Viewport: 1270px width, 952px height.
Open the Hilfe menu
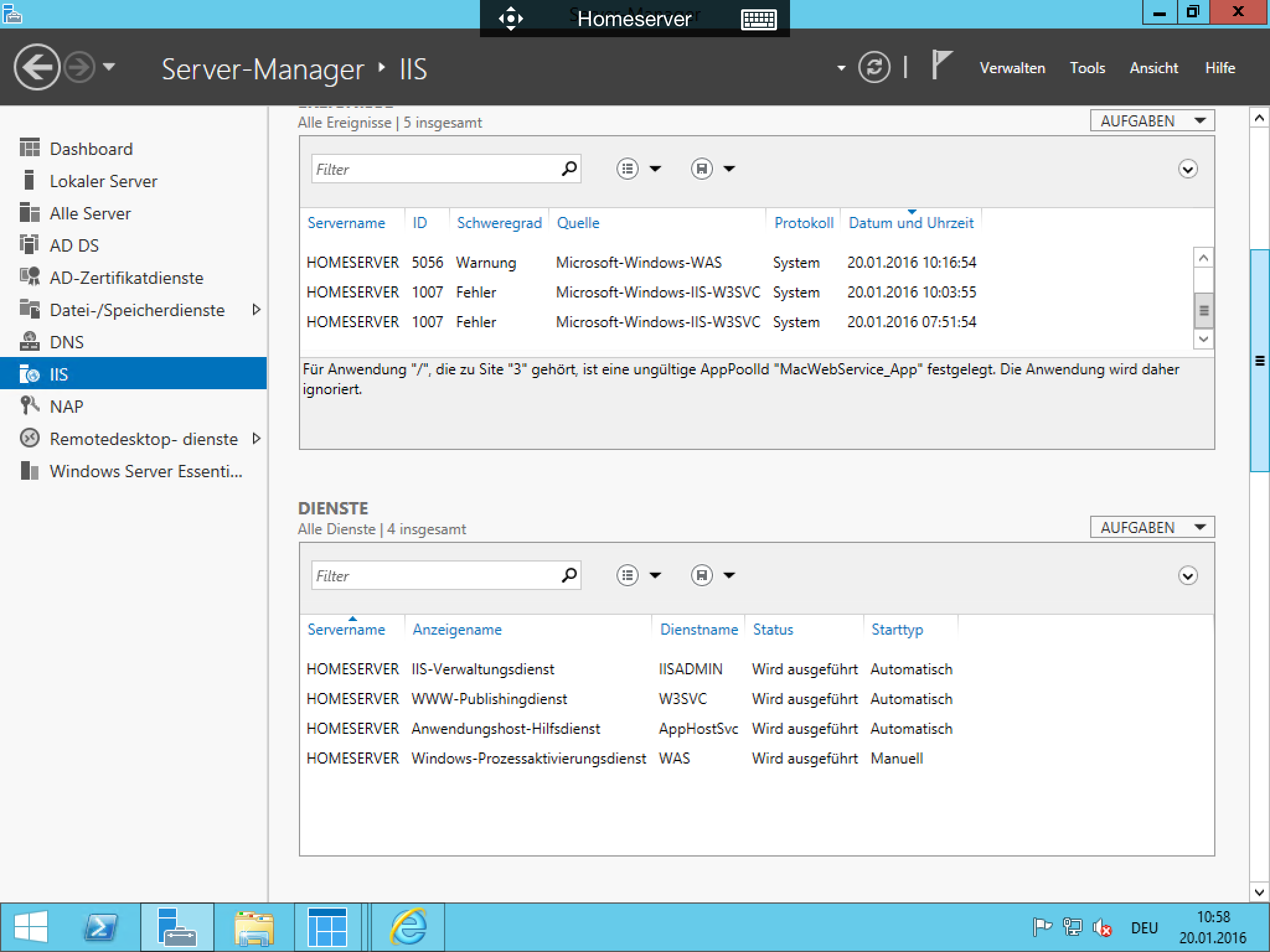(1220, 68)
